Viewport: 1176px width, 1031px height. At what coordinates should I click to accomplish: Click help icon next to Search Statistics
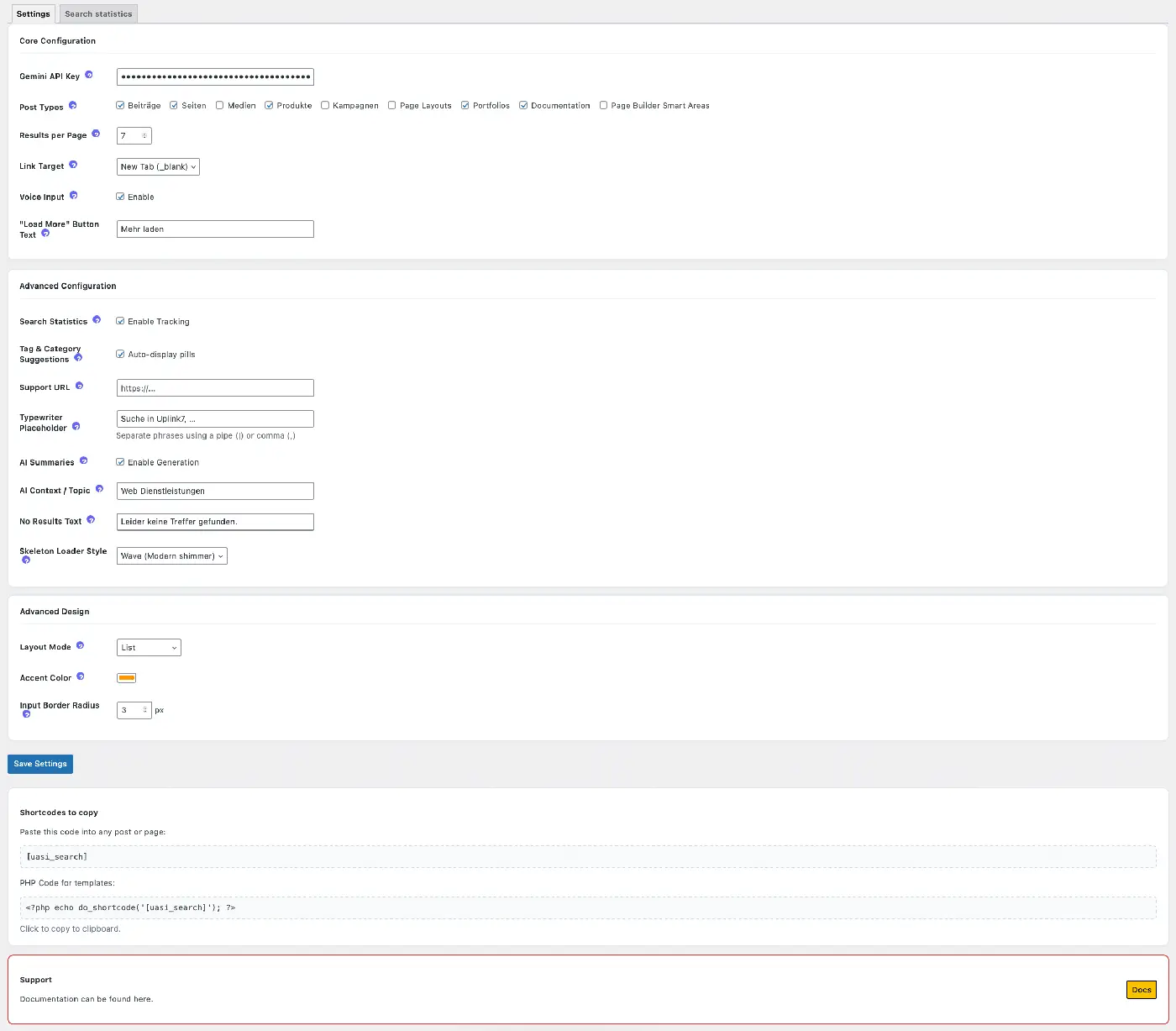[x=97, y=320]
